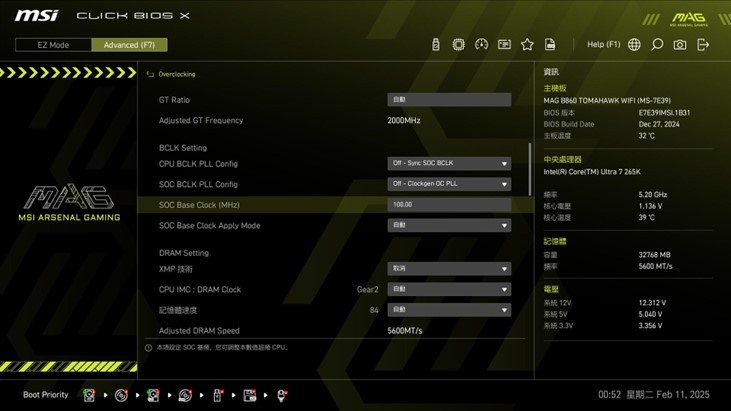Screen dimensions: 731x411
Task: Expand SOC Base Clock Apply Mode dropdown
Action: [x=449, y=226]
